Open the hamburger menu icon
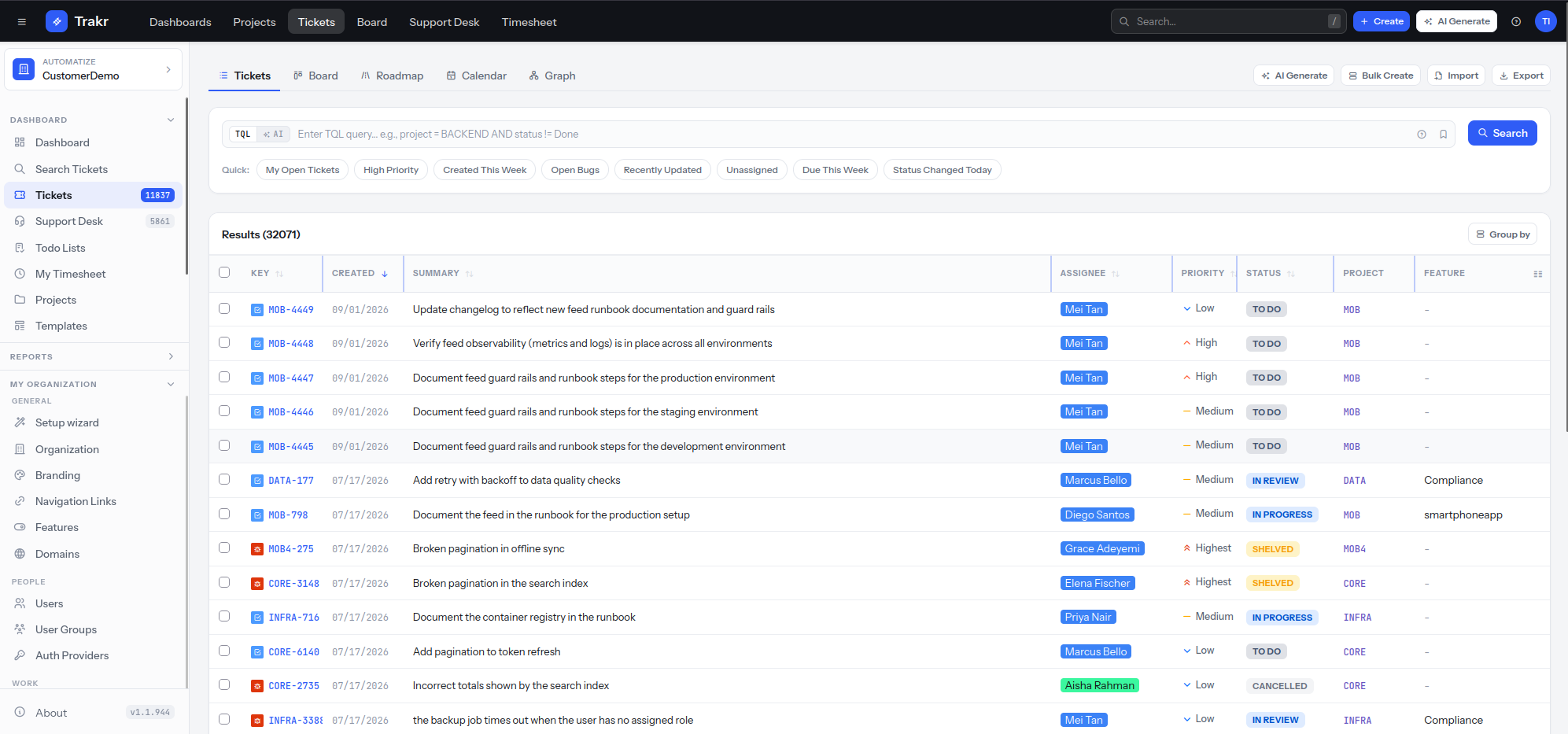 (22, 22)
